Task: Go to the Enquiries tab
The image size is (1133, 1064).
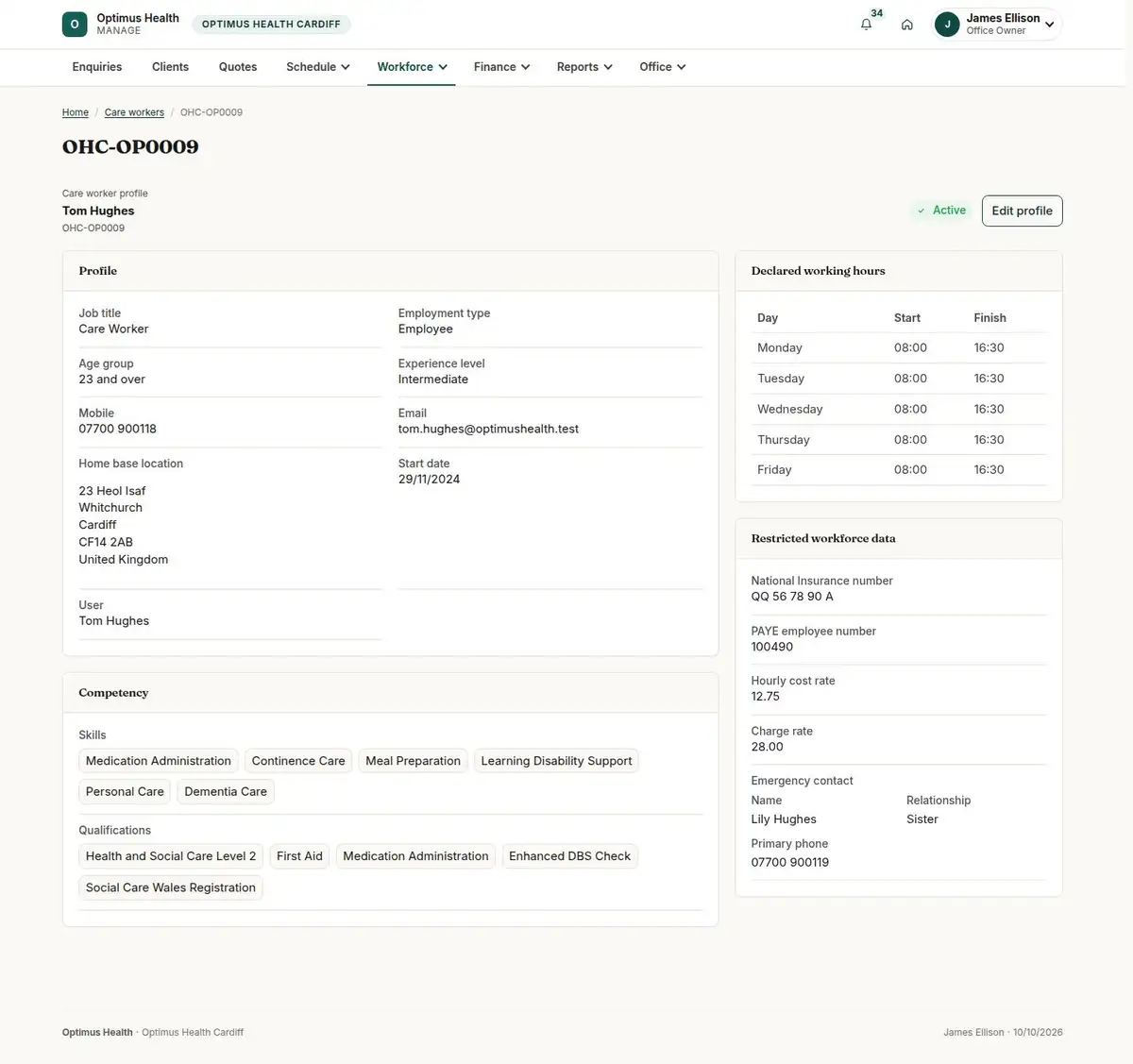Action: [97, 67]
